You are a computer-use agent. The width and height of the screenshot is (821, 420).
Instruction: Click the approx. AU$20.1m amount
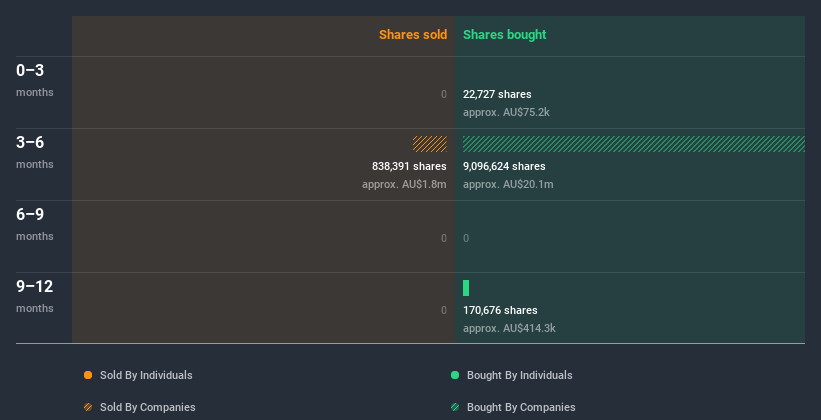[508, 184]
